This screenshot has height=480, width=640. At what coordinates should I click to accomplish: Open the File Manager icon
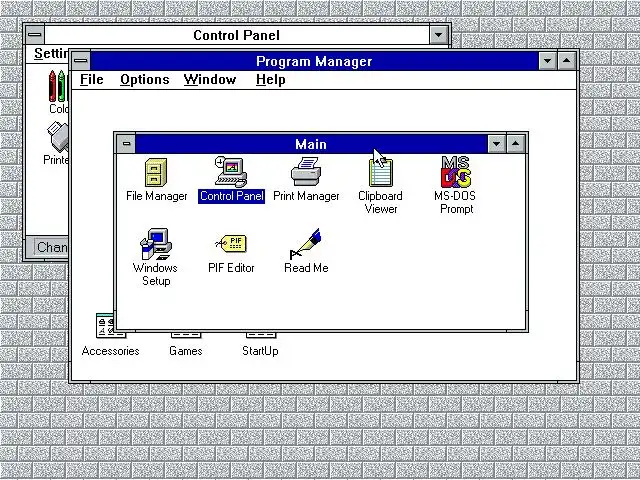coord(156,180)
